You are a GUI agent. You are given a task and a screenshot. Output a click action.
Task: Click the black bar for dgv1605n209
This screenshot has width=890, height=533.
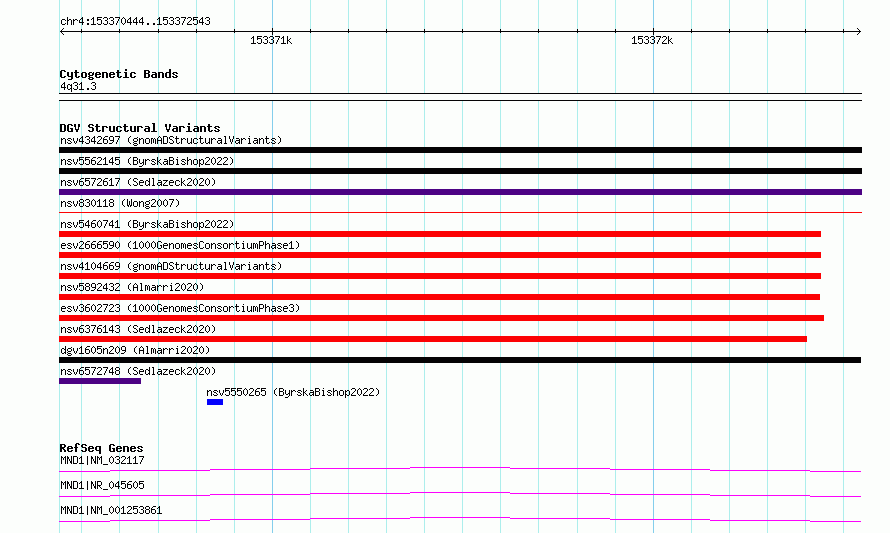click(460, 360)
